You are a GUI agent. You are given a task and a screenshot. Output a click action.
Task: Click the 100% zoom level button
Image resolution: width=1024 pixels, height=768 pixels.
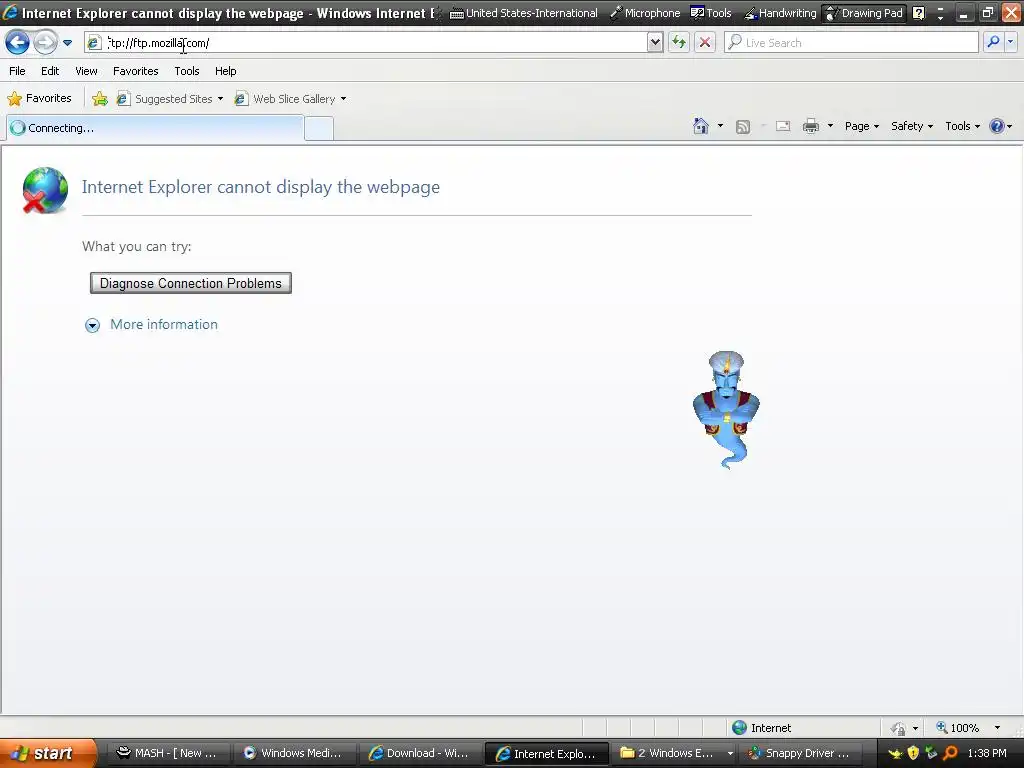(x=957, y=728)
